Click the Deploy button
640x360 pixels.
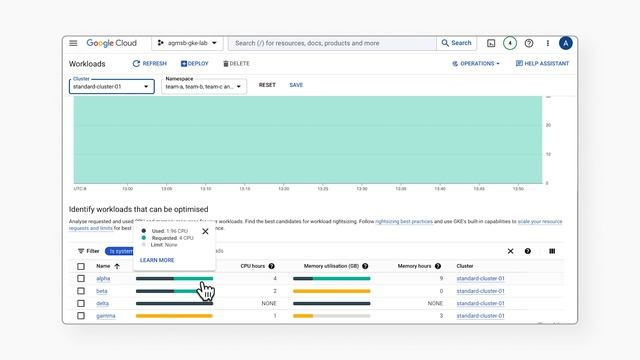click(194, 63)
